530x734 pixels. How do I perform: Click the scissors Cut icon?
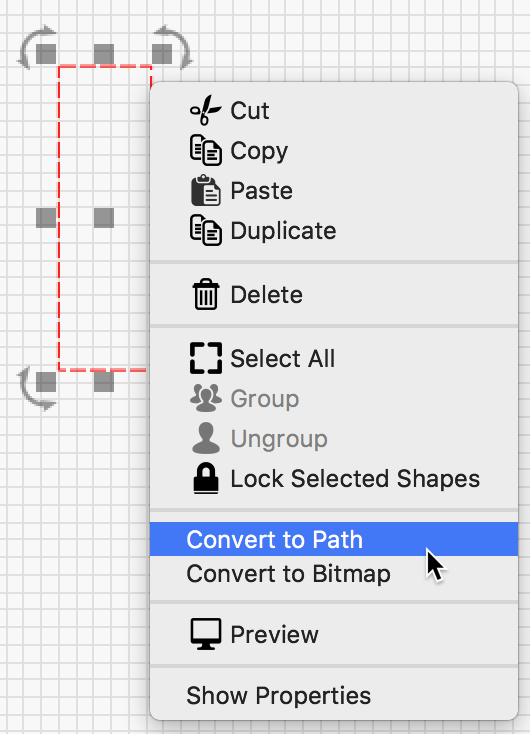(206, 110)
